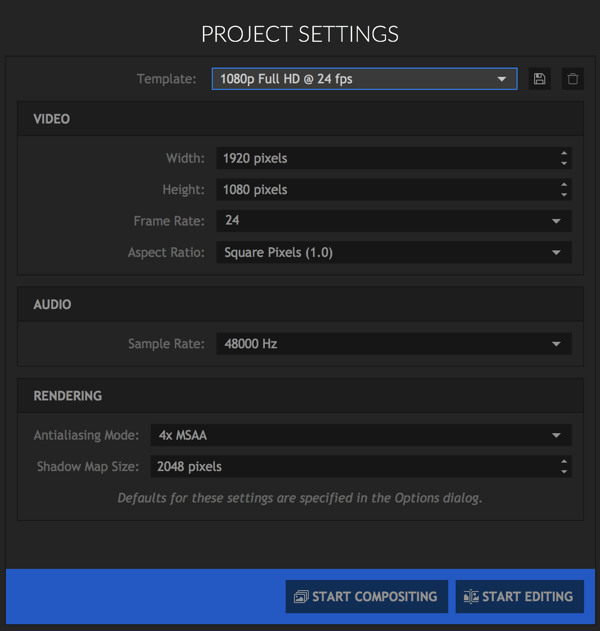Increase Shadow Map Size with the up arrow
The height and width of the screenshot is (631, 600).
[564, 462]
